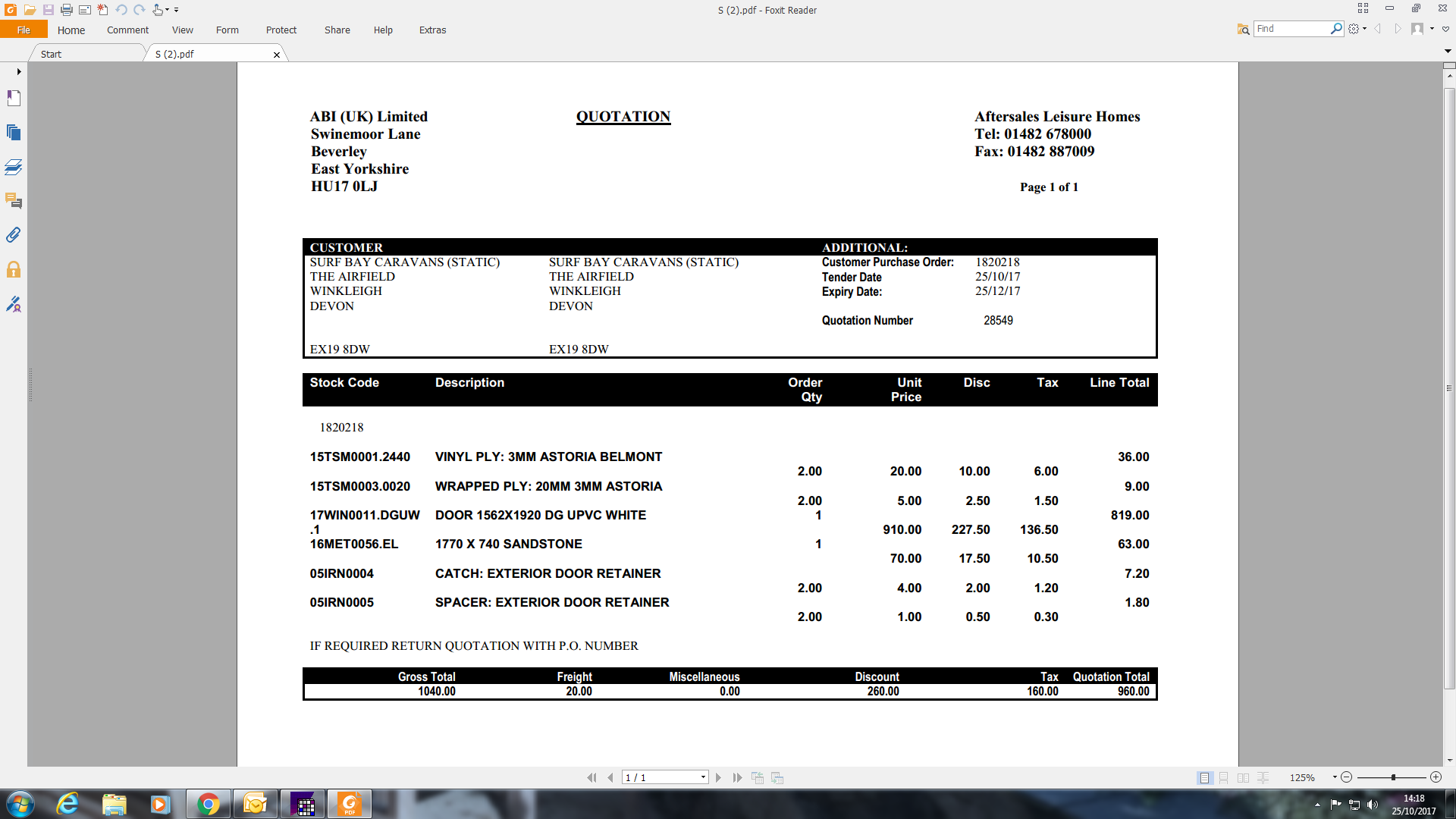The height and width of the screenshot is (819, 1456).
Task: Toggle facing pages view mode
Action: click(x=1243, y=778)
